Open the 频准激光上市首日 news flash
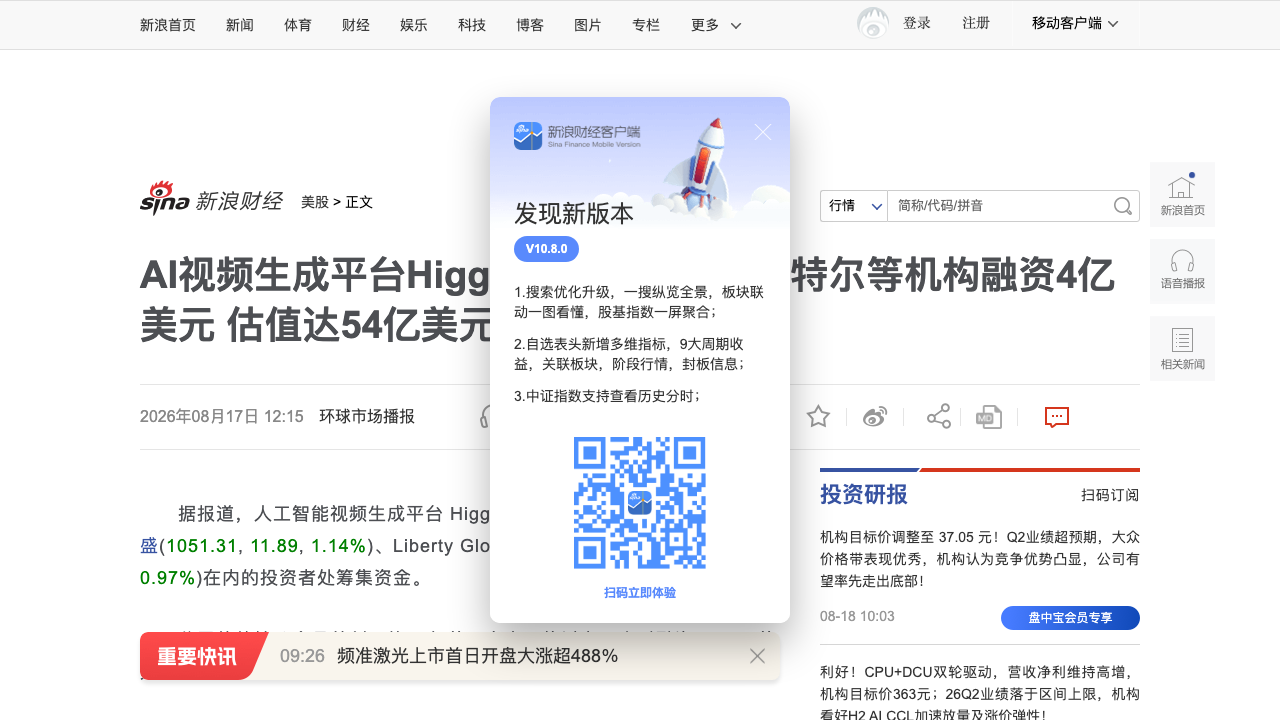 (x=478, y=656)
